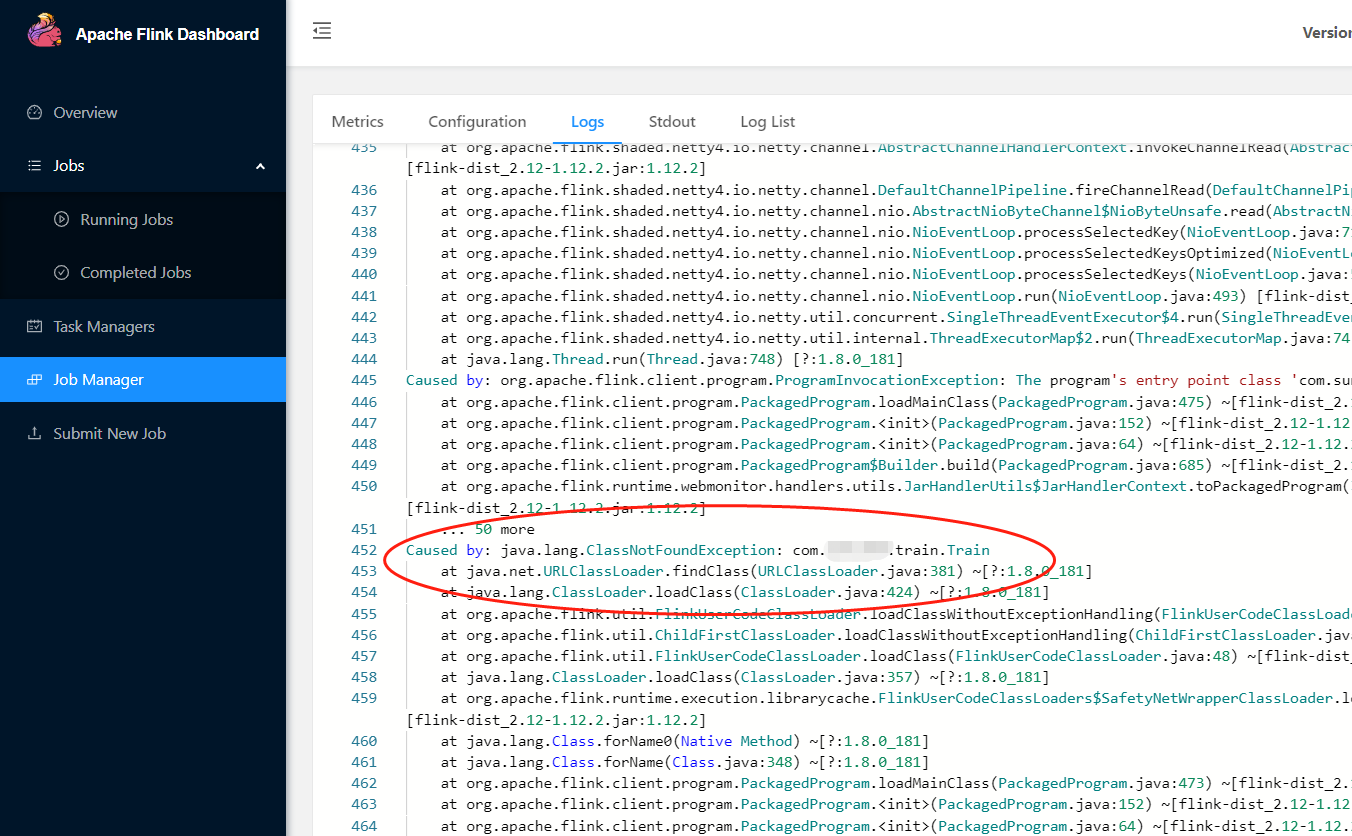Click the Submit New Job upload icon
The height and width of the screenshot is (836, 1352).
click(x=35, y=434)
